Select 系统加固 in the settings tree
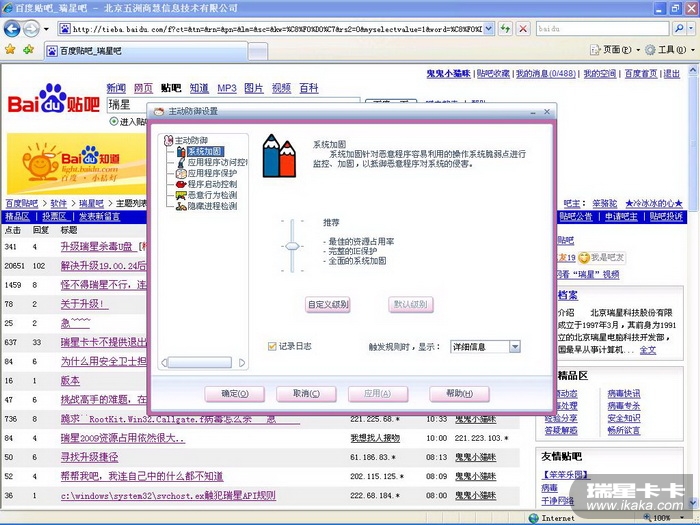 (x=205, y=151)
